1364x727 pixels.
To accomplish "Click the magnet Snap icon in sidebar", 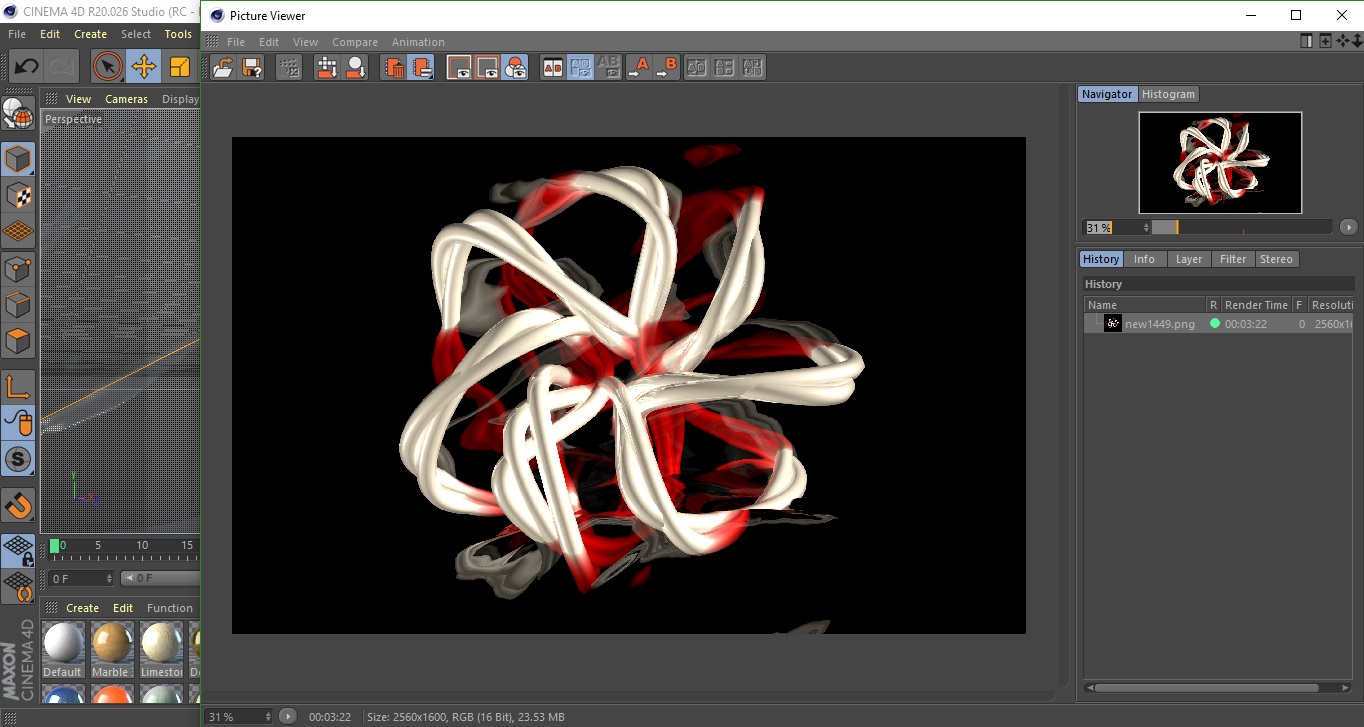I will 18,505.
